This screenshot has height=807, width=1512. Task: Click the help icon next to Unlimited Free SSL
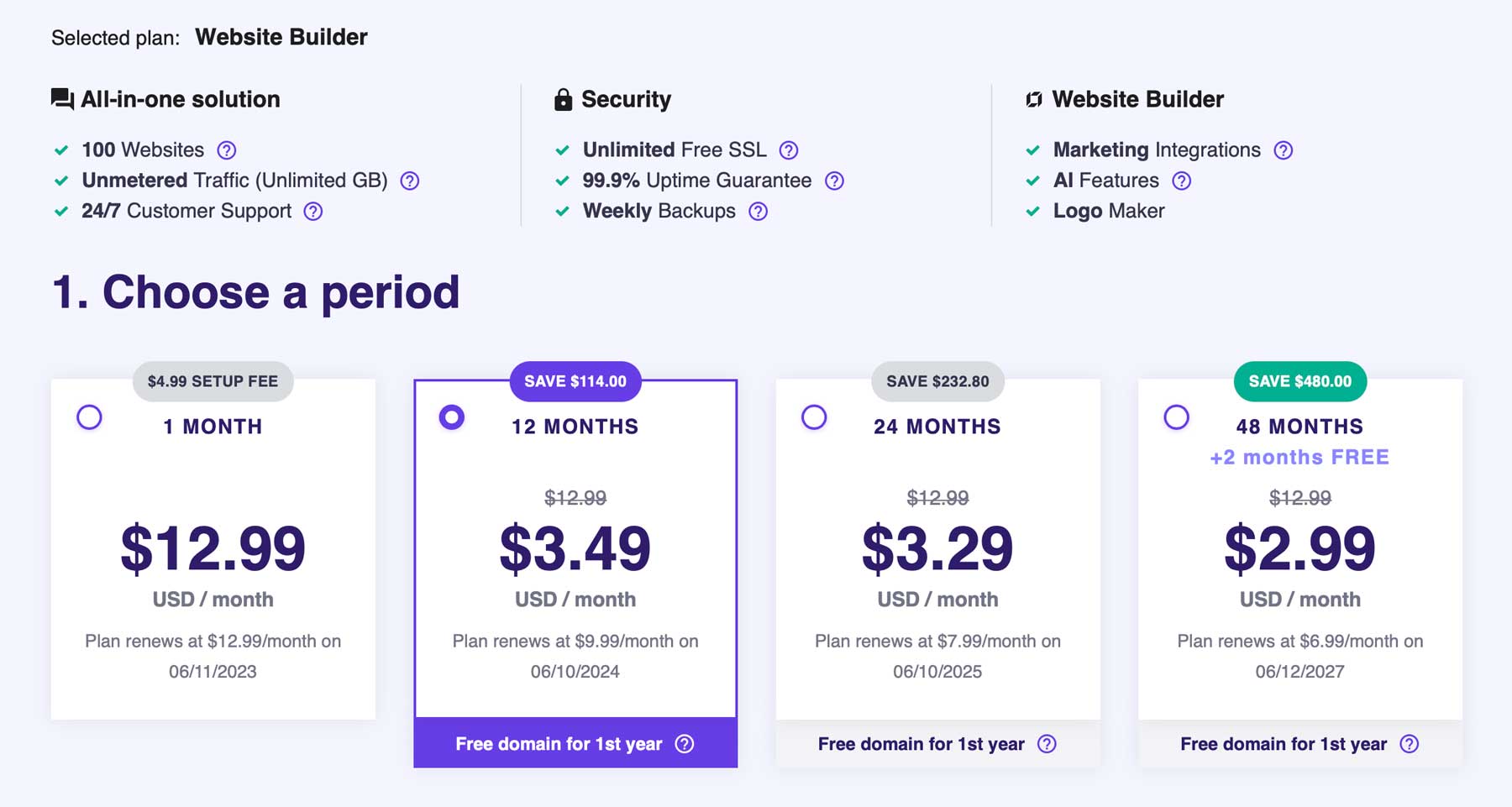click(787, 149)
